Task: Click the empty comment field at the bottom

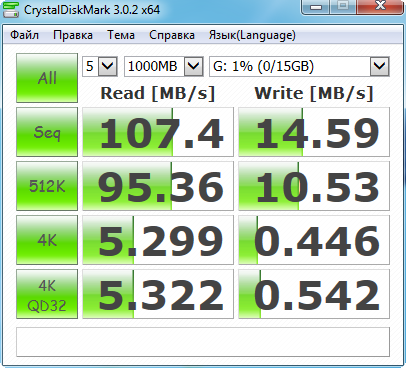Action: coord(203,342)
